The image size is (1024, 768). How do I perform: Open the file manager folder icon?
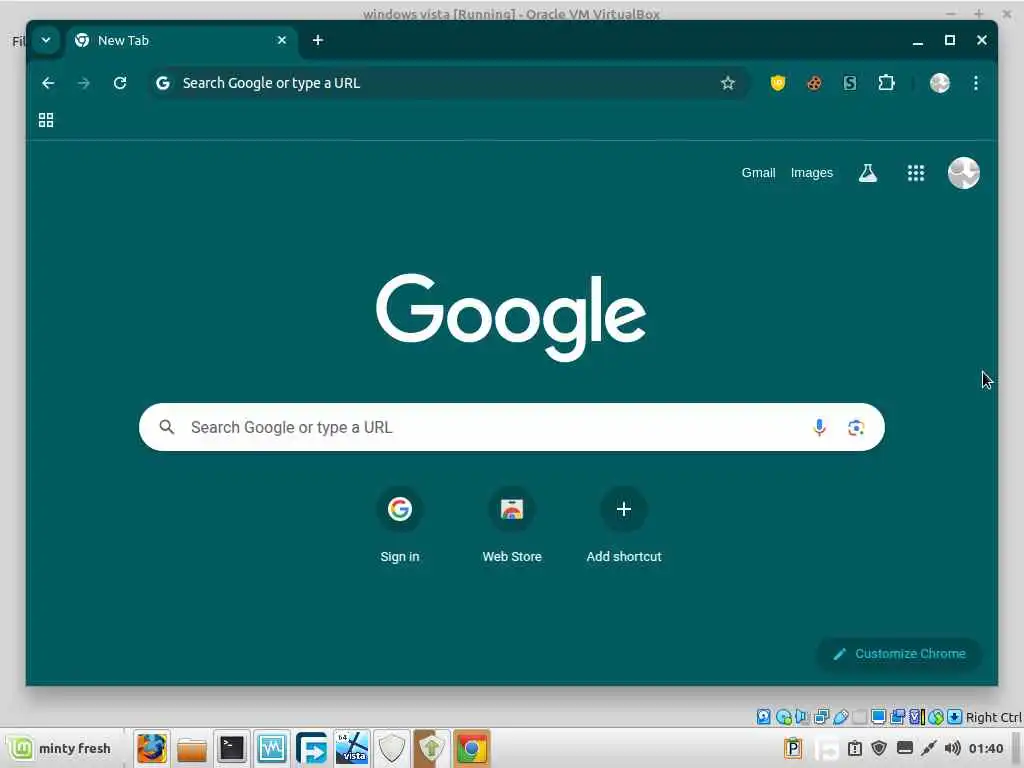tap(191, 748)
